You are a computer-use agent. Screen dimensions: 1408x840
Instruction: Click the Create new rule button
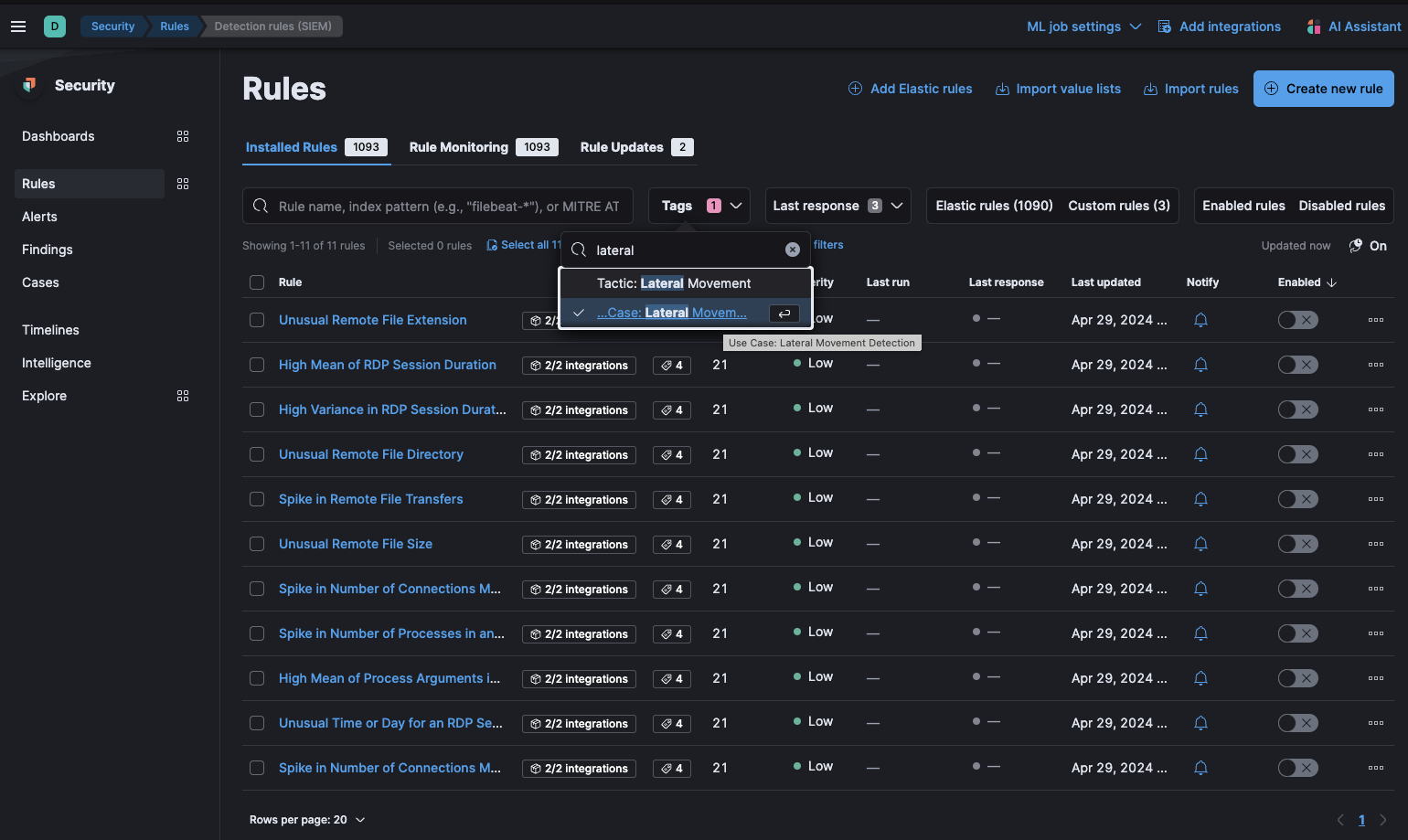coord(1323,89)
